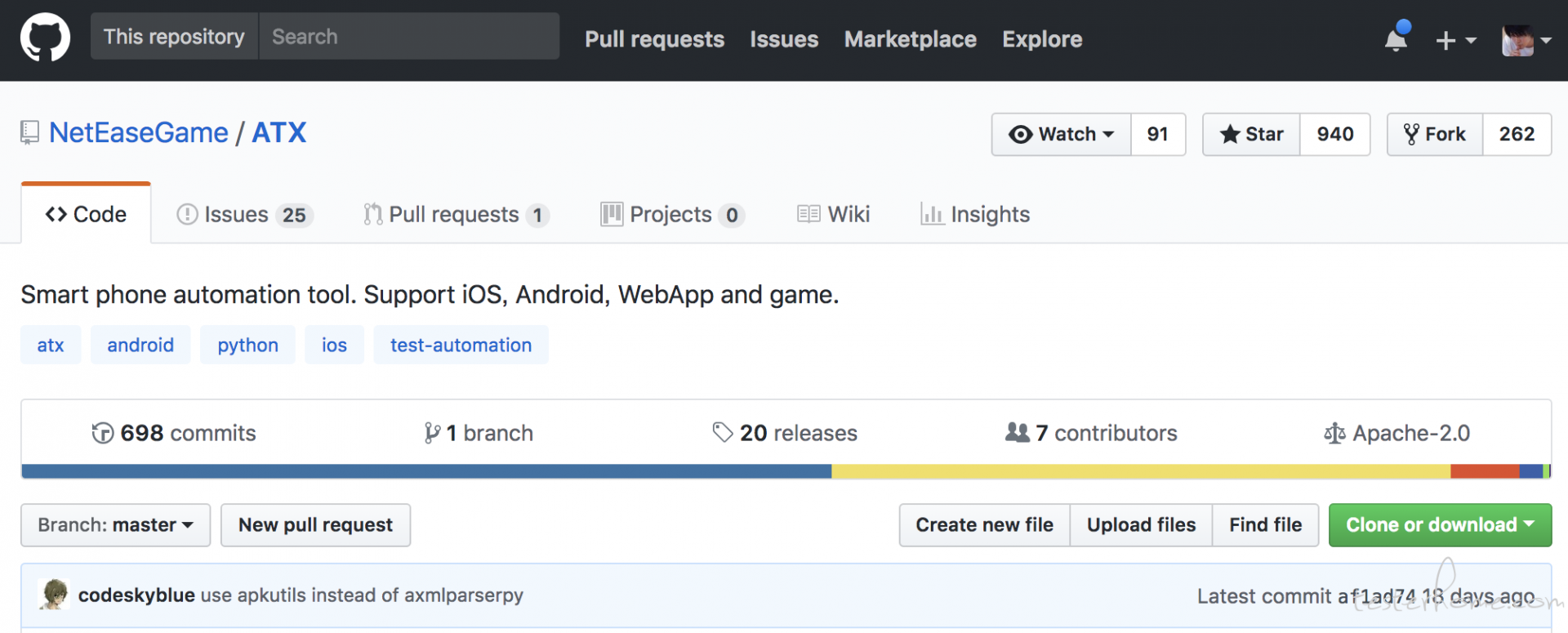Viewport: 1568px width, 633px height.
Task: Click Issues in the top navigation bar
Action: point(784,39)
